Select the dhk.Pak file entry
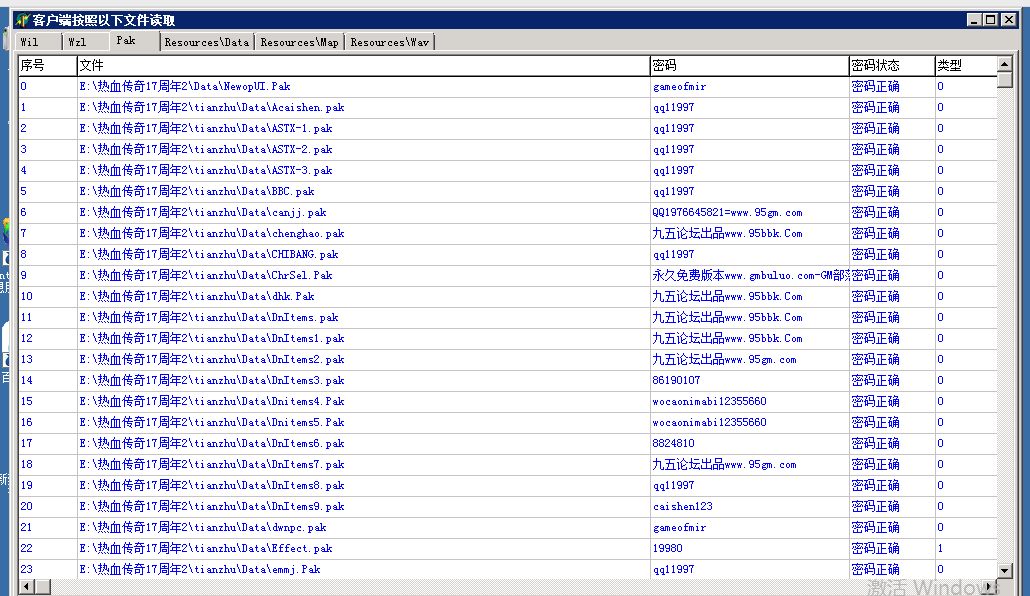1030x596 pixels. pos(196,297)
